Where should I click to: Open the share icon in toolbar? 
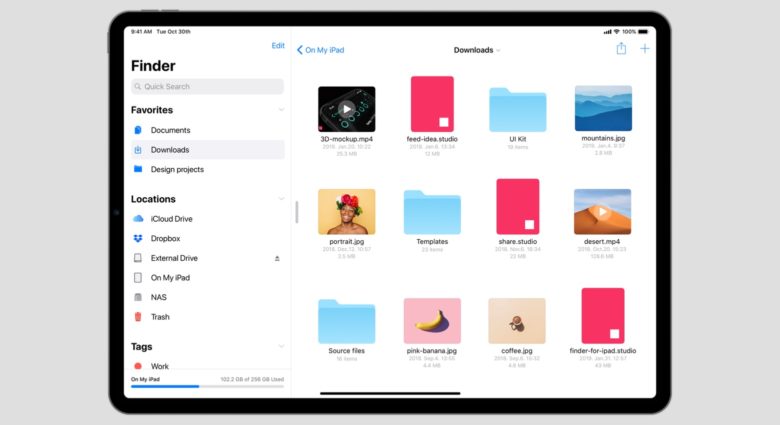click(x=621, y=48)
